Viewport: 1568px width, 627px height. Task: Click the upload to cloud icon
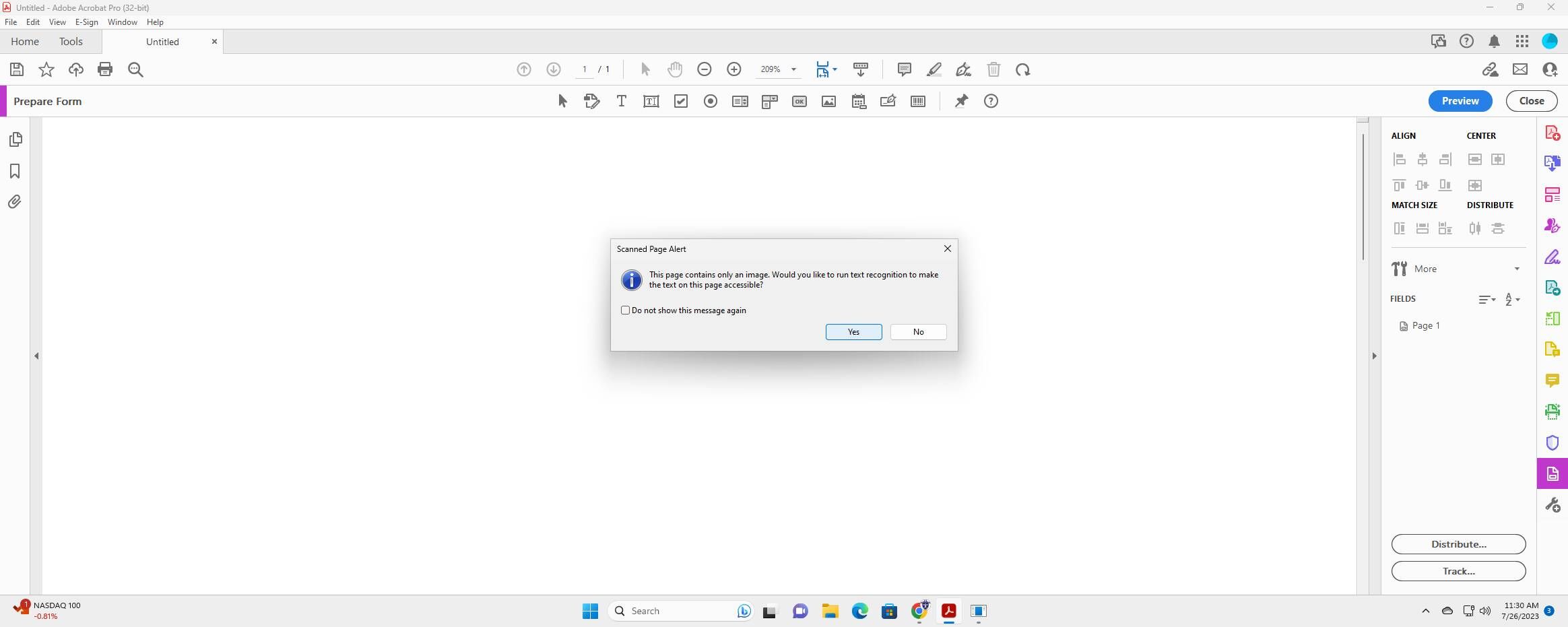coord(76,69)
